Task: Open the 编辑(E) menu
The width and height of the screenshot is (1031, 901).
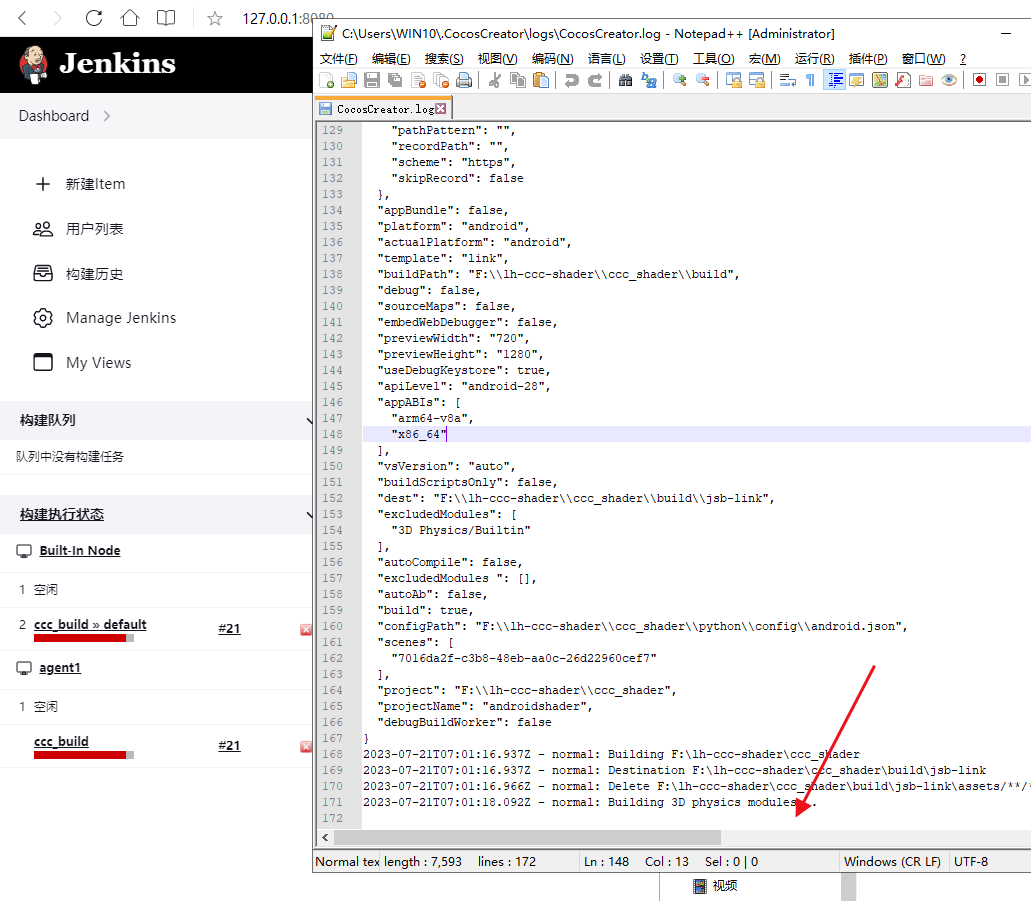Action: pos(391,59)
